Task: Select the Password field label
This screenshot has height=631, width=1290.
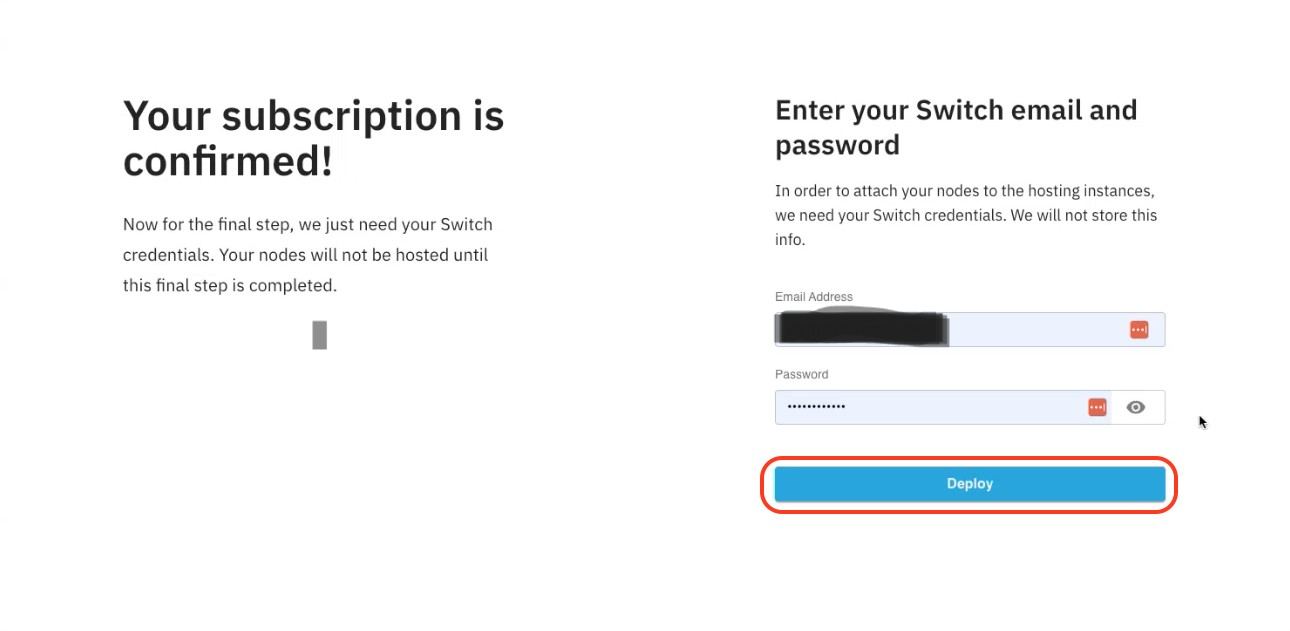Action: pos(802,374)
